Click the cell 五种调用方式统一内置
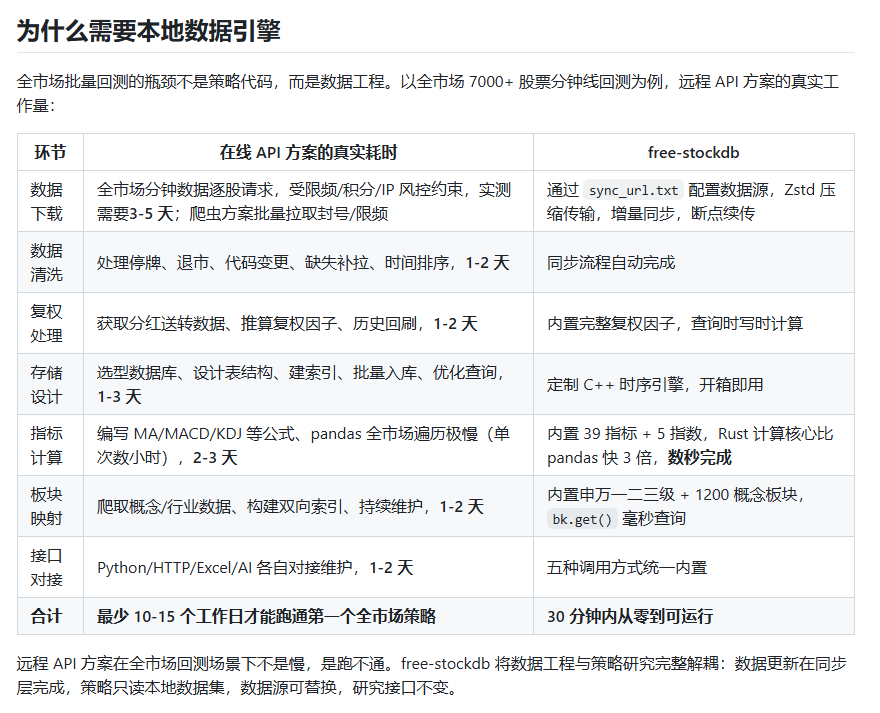This screenshot has height=713, width=880. [x=694, y=568]
